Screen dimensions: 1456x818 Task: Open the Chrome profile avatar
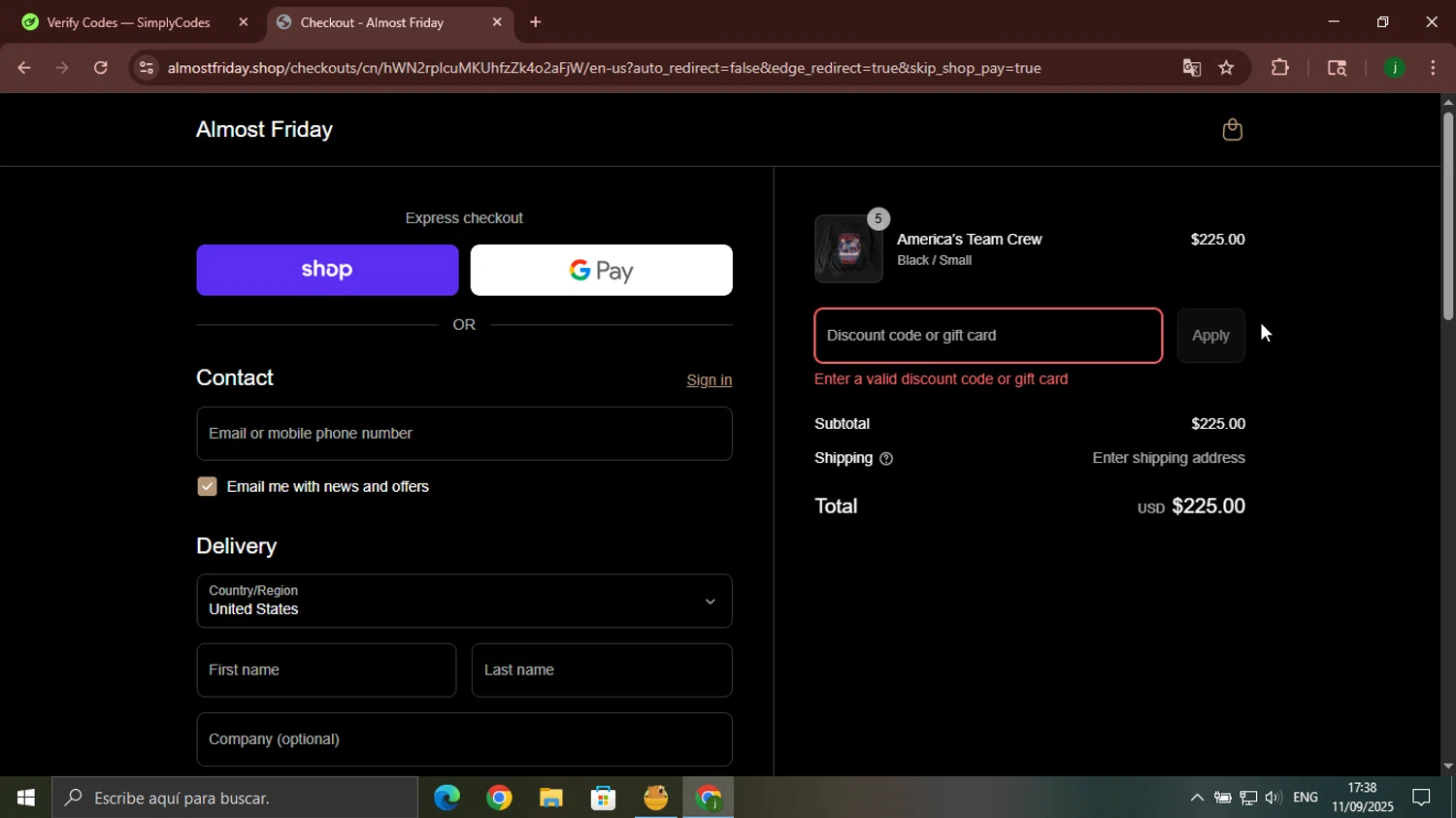(x=1395, y=68)
